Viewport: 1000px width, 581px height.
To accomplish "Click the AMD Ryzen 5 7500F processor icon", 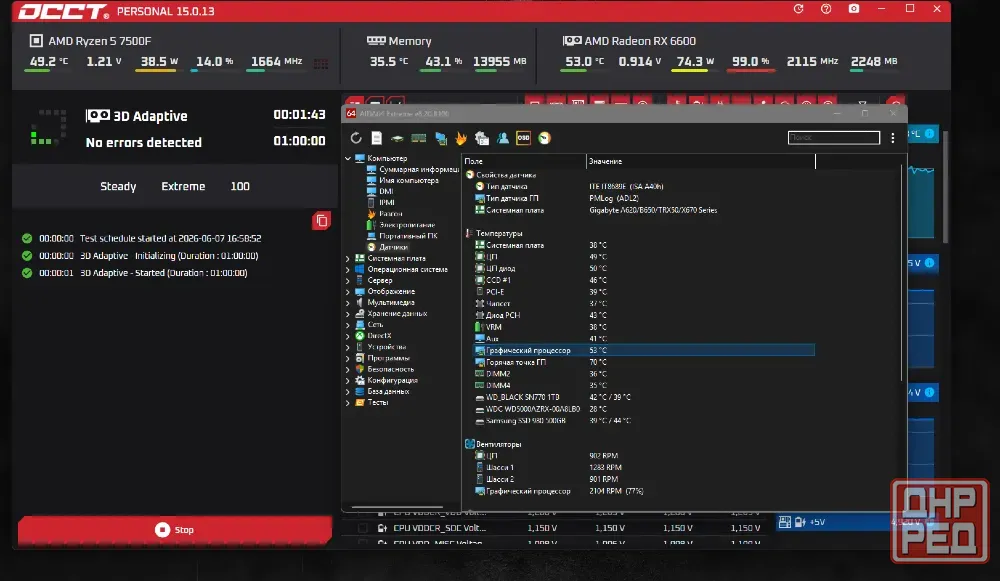I will (36, 41).
